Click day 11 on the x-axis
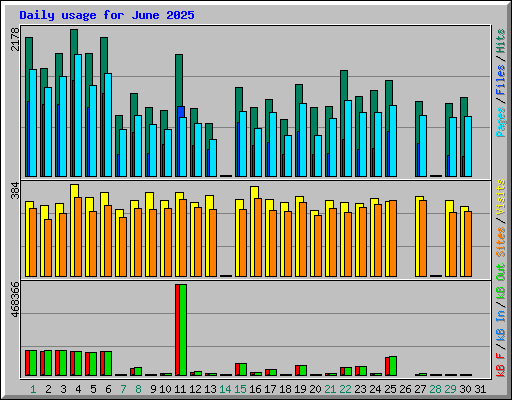 point(180,389)
